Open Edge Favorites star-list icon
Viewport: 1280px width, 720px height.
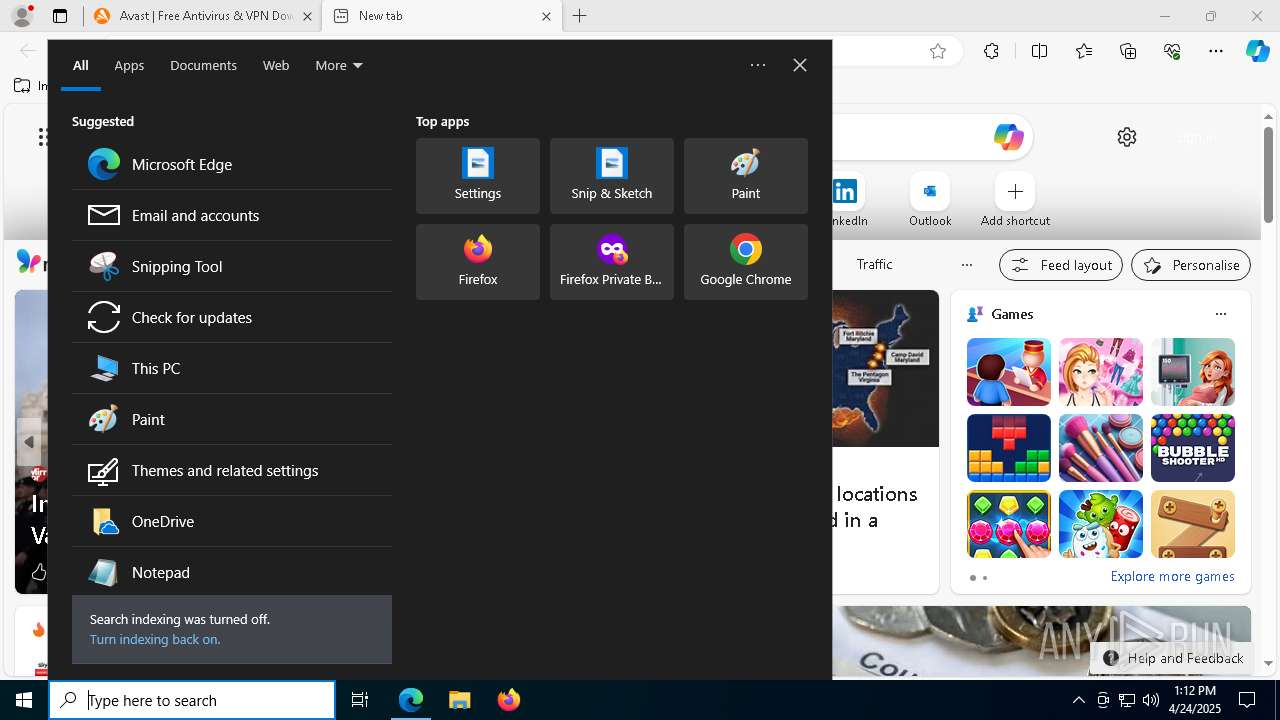[x=1084, y=51]
